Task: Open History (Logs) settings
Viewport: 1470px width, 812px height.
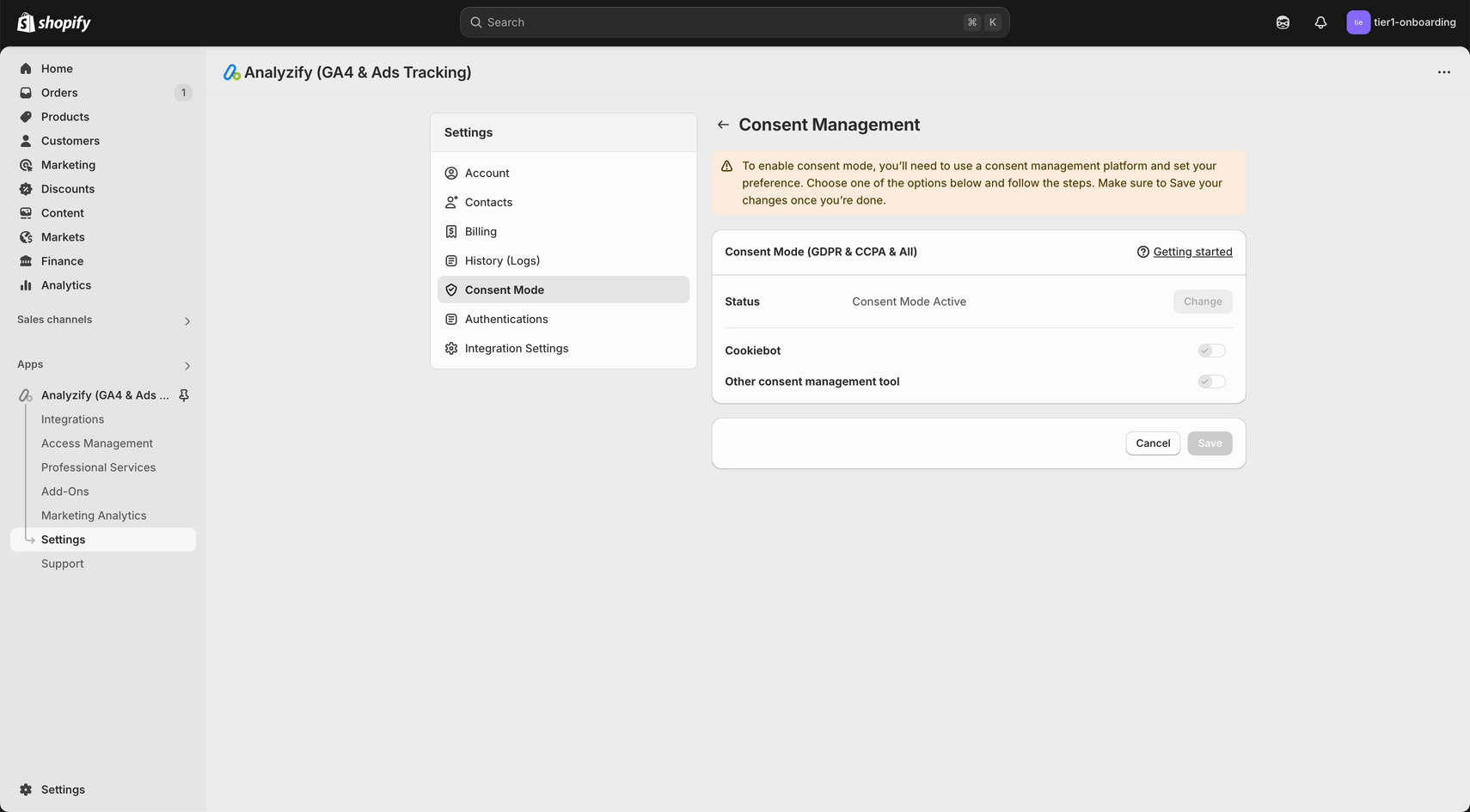Action: tap(563, 260)
